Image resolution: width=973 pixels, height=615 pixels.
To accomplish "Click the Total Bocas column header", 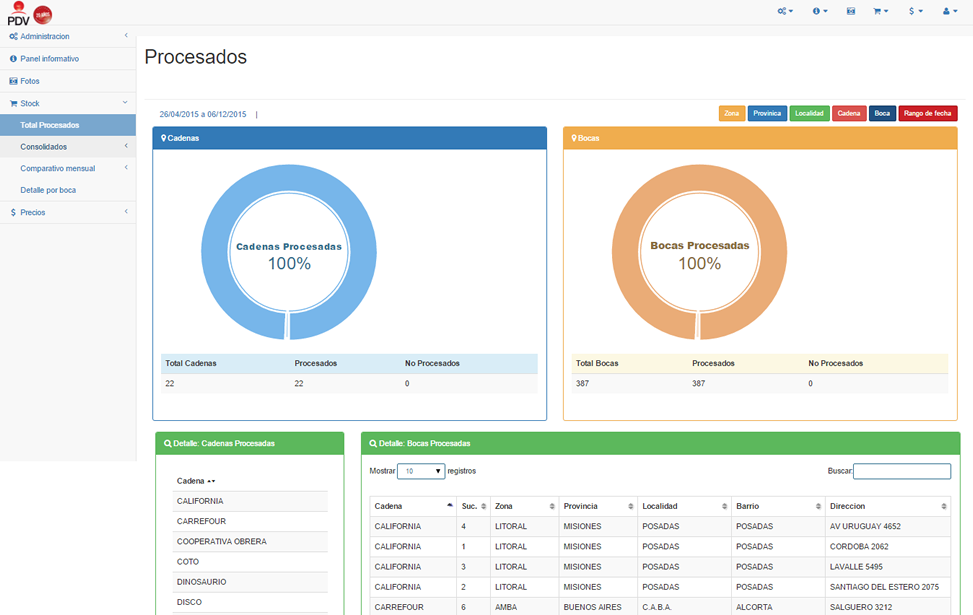I will pyautogui.click(x=597, y=364).
